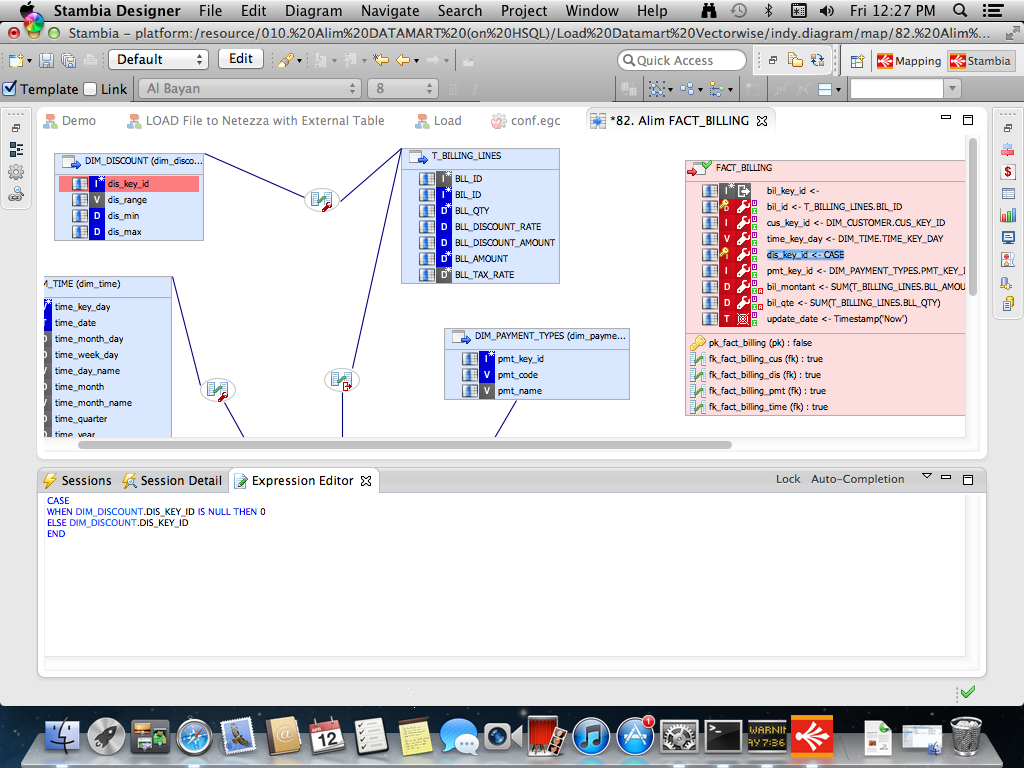
Task: Click the collaboration sync toolbar icon
Action: point(817,61)
